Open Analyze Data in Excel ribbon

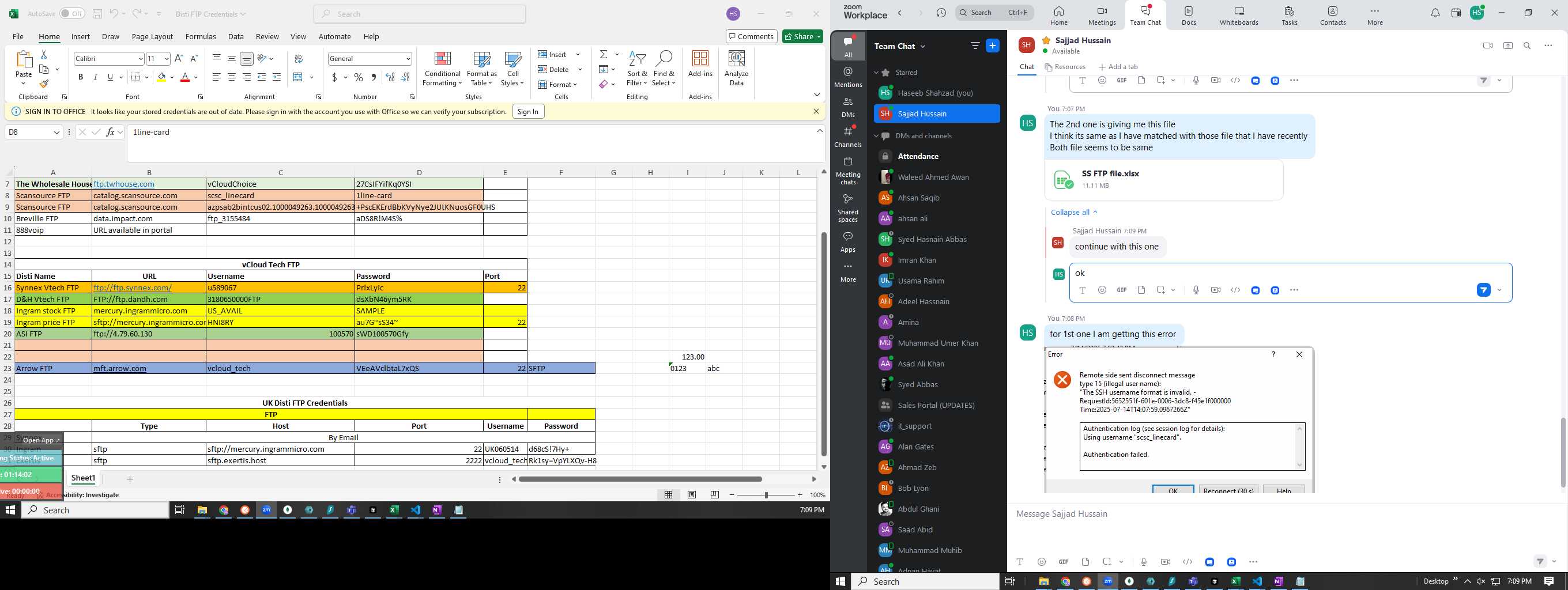point(737,69)
